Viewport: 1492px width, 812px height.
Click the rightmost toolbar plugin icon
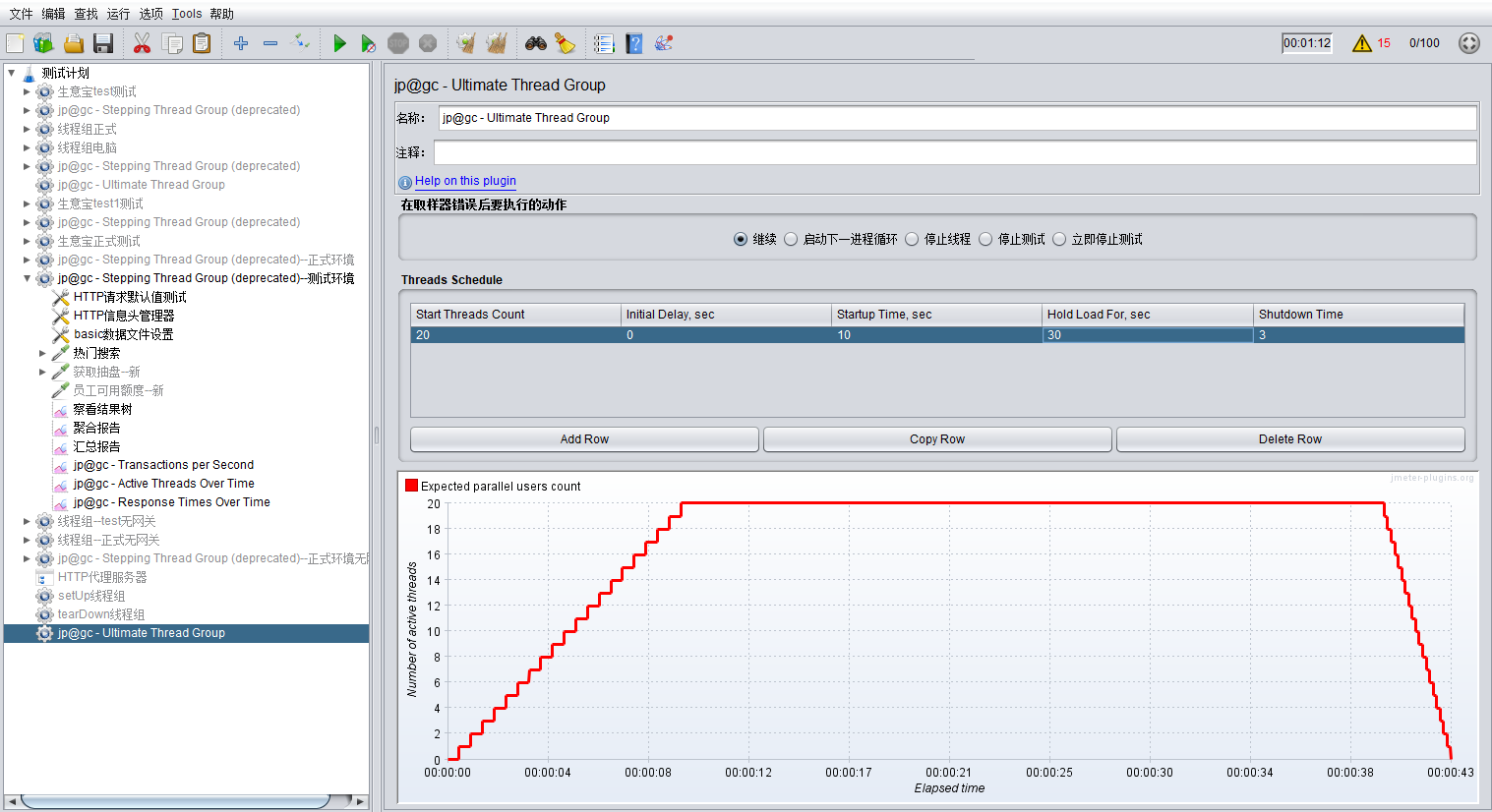[664, 43]
